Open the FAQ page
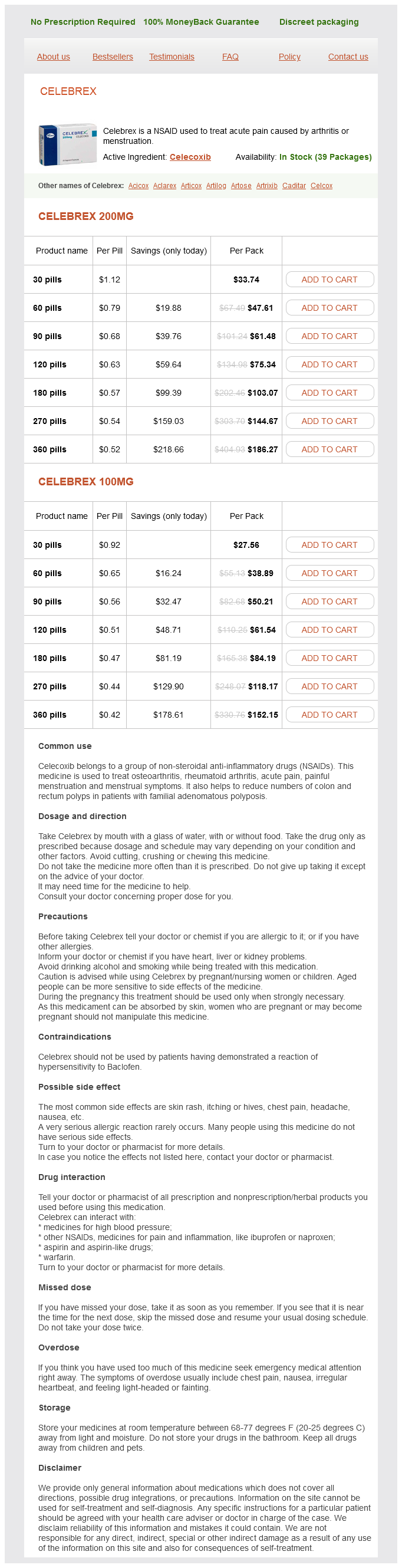This screenshot has width=402, height=1568. coord(230,57)
